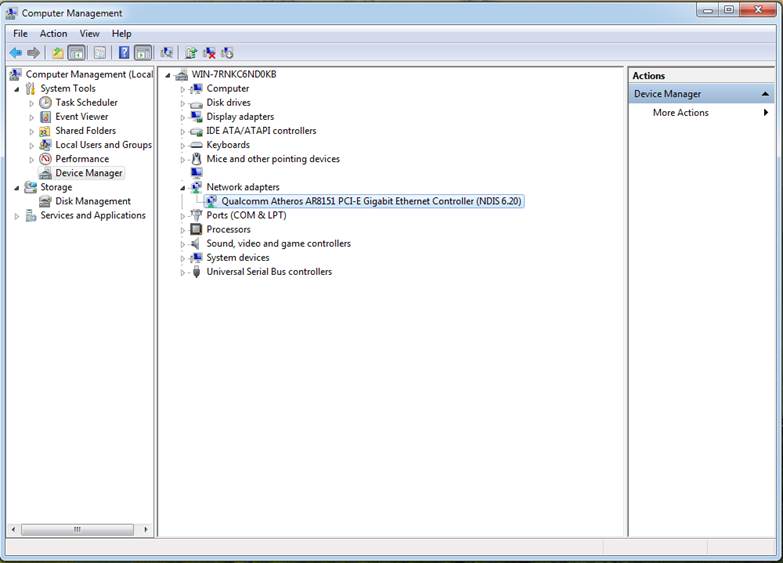The height and width of the screenshot is (563, 783).
Task: Click Scan for hardware changes icon
Action: click(x=166, y=52)
